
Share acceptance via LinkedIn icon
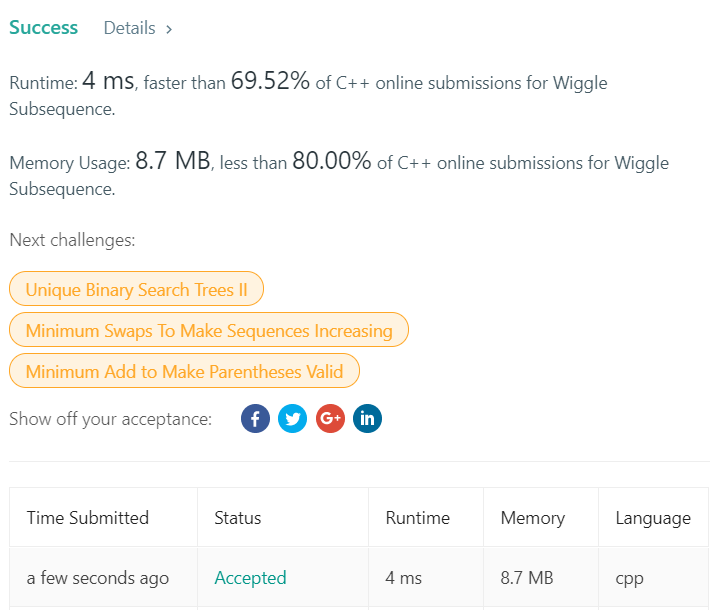tap(367, 419)
